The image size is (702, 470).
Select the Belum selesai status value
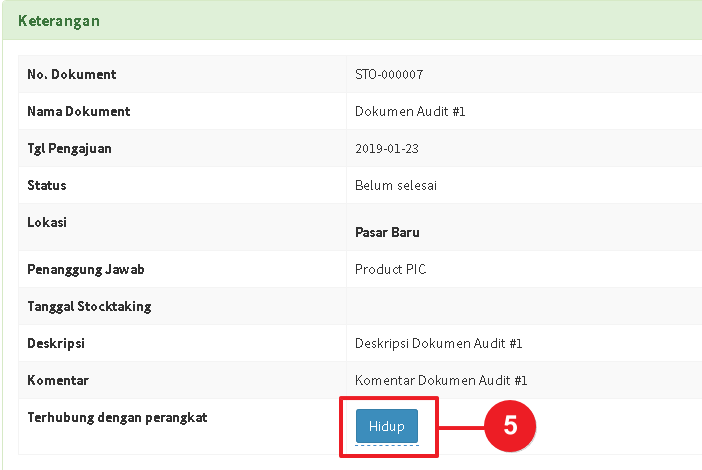pyautogui.click(x=396, y=185)
